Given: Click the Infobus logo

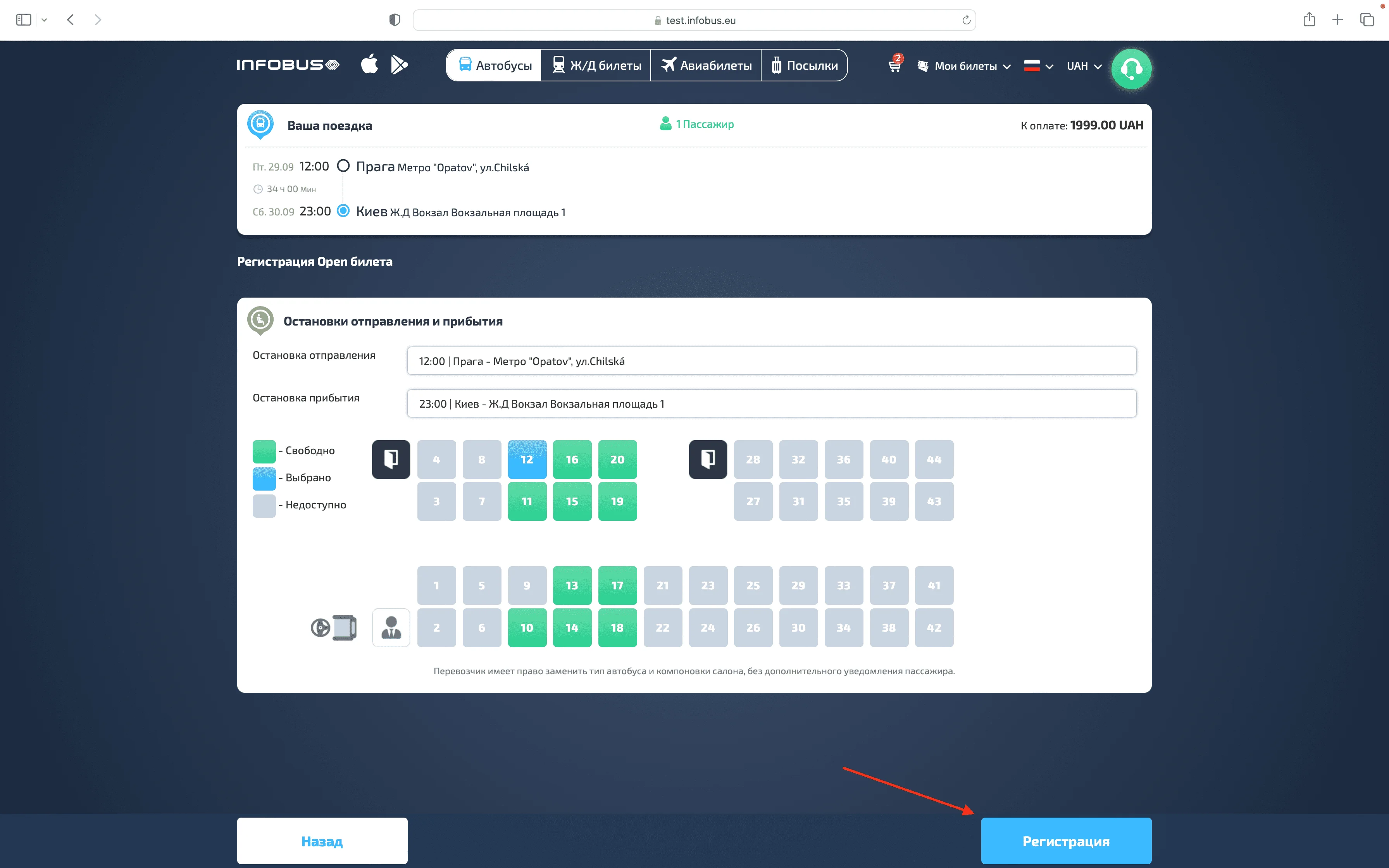Looking at the screenshot, I should (x=288, y=65).
